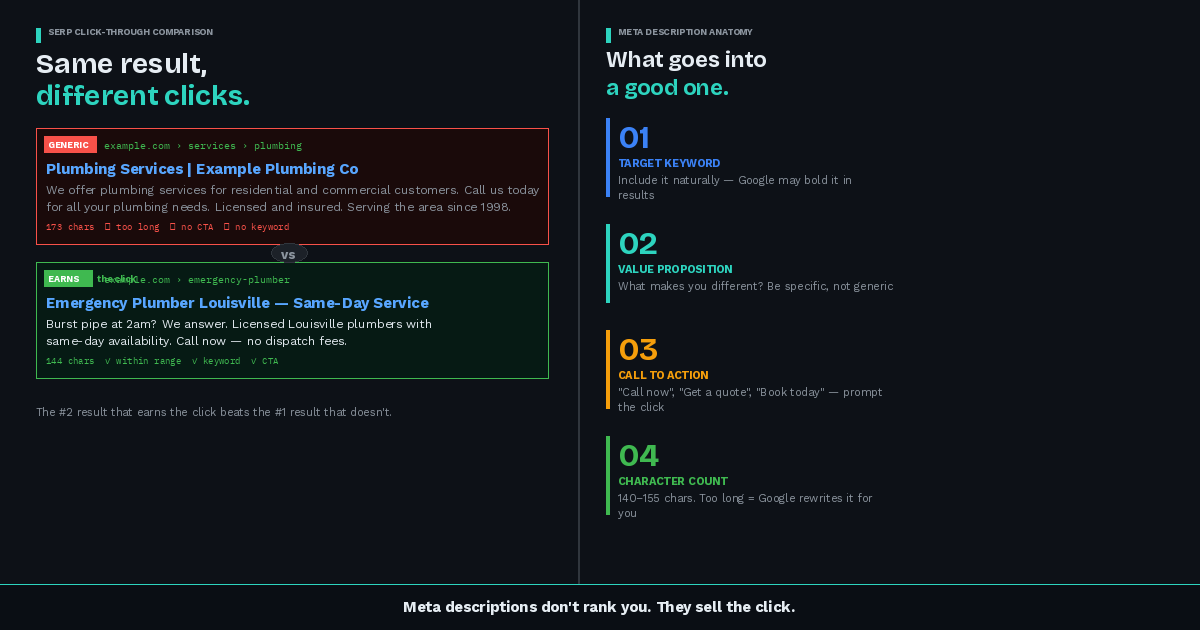Click the red GENERIC badge
The width and height of the screenshot is (1200, 630).
[x=70, y=145]
